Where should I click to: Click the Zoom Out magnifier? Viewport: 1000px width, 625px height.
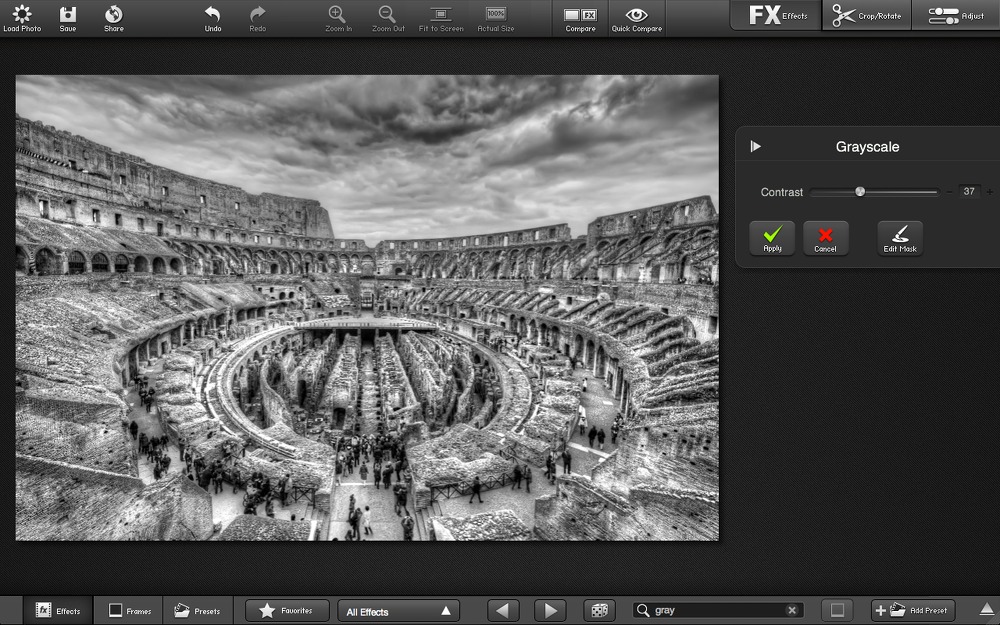point(388,18)
